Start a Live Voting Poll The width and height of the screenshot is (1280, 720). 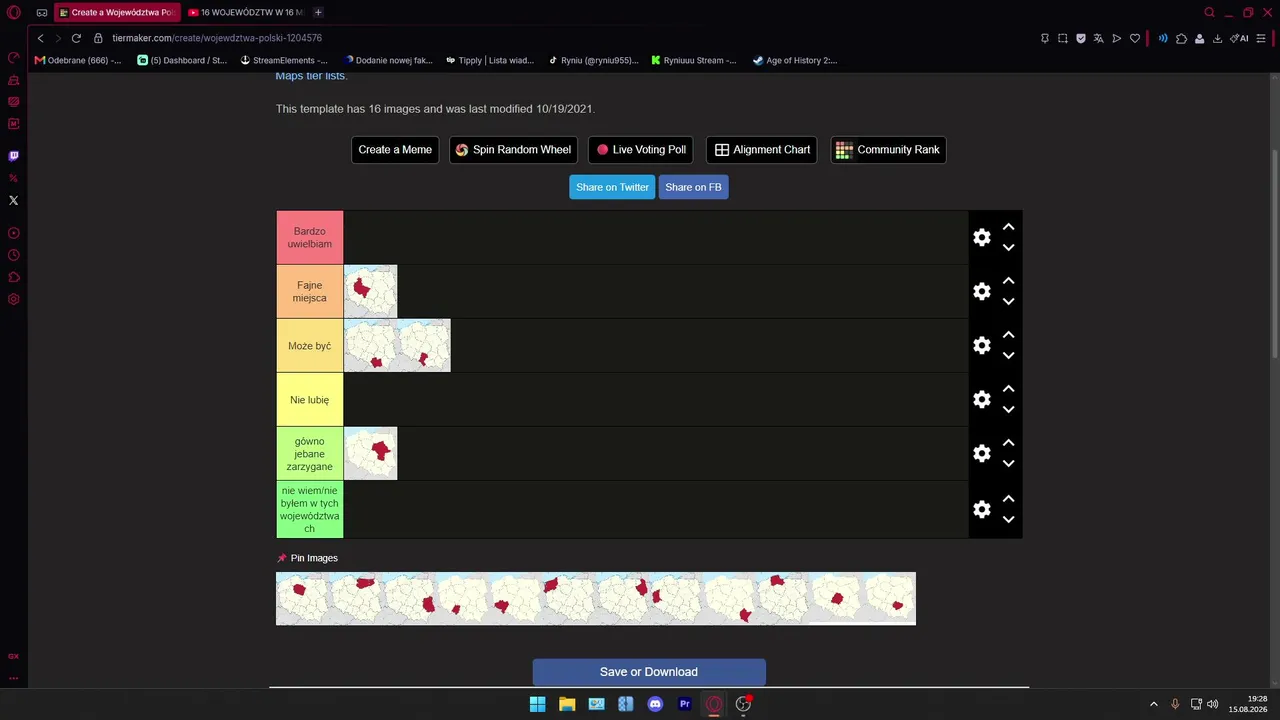click(x=641, y=150)
